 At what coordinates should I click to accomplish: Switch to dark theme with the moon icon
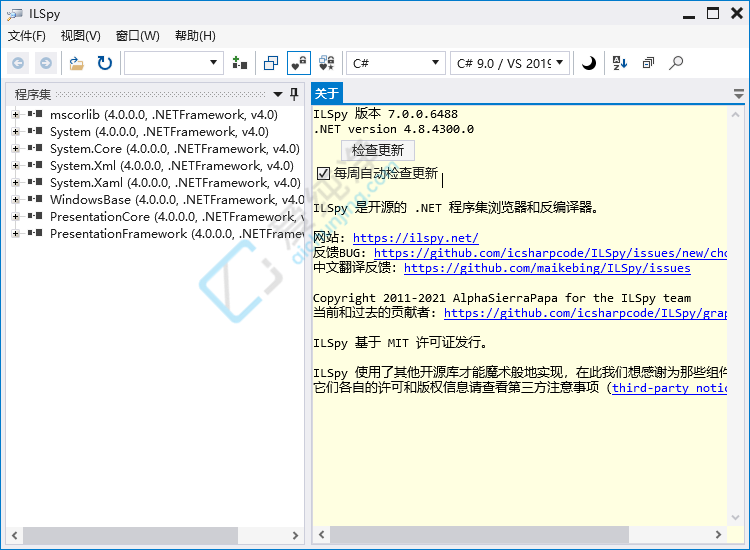click(589, 63)
